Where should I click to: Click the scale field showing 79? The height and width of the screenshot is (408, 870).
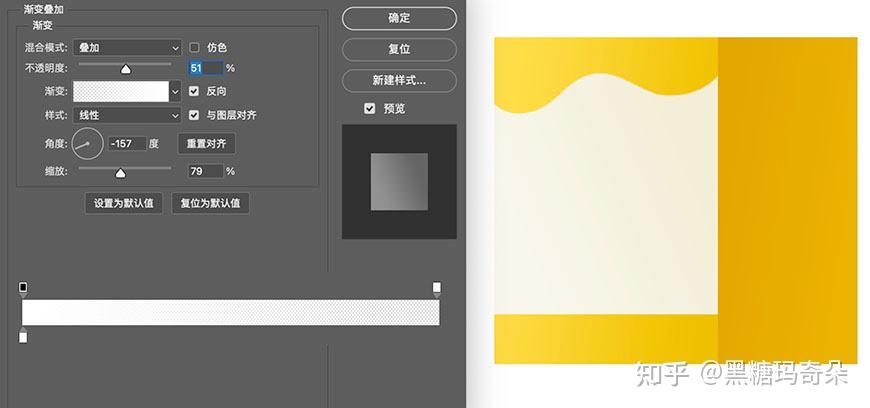tap(205, 172)
